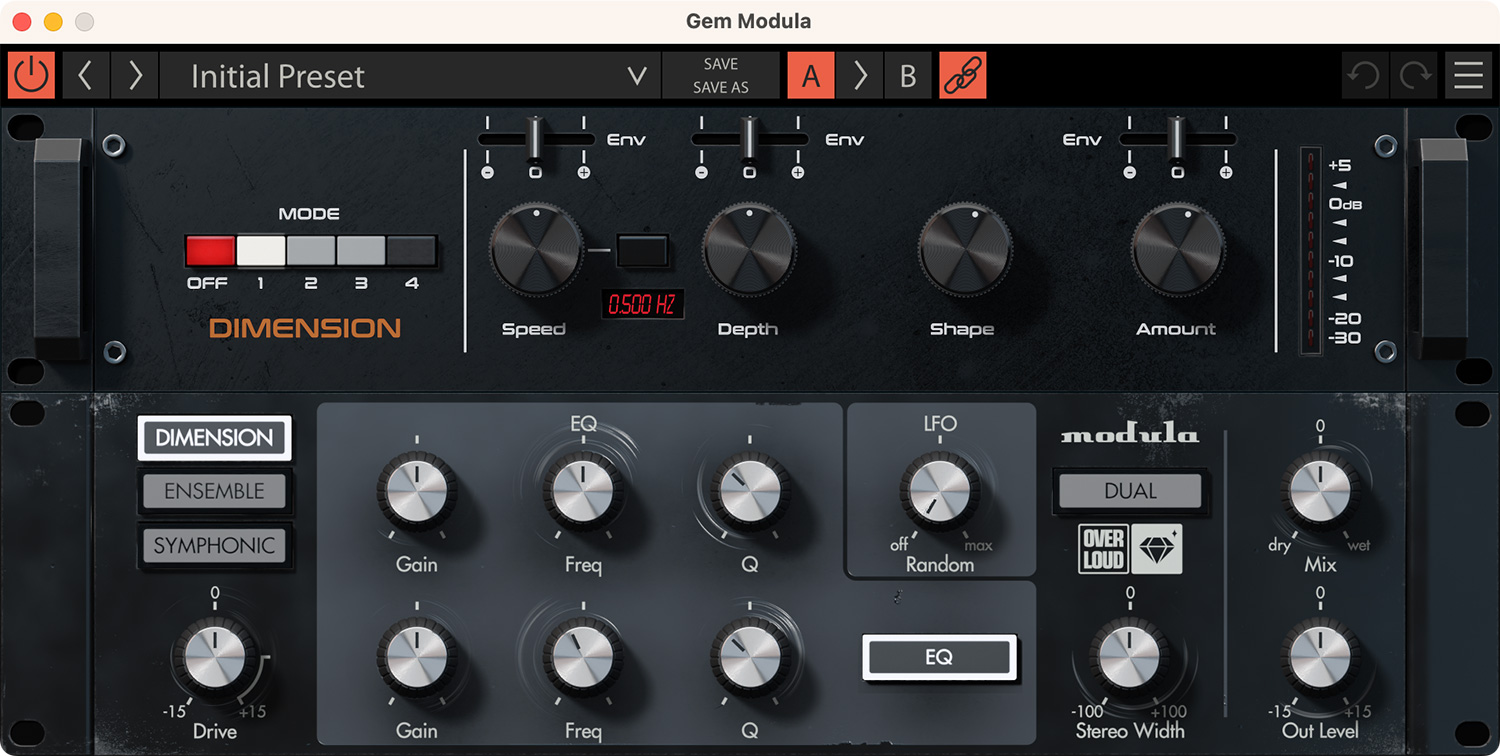
Task: Click the Speed knob
Action: click(536, 250)
